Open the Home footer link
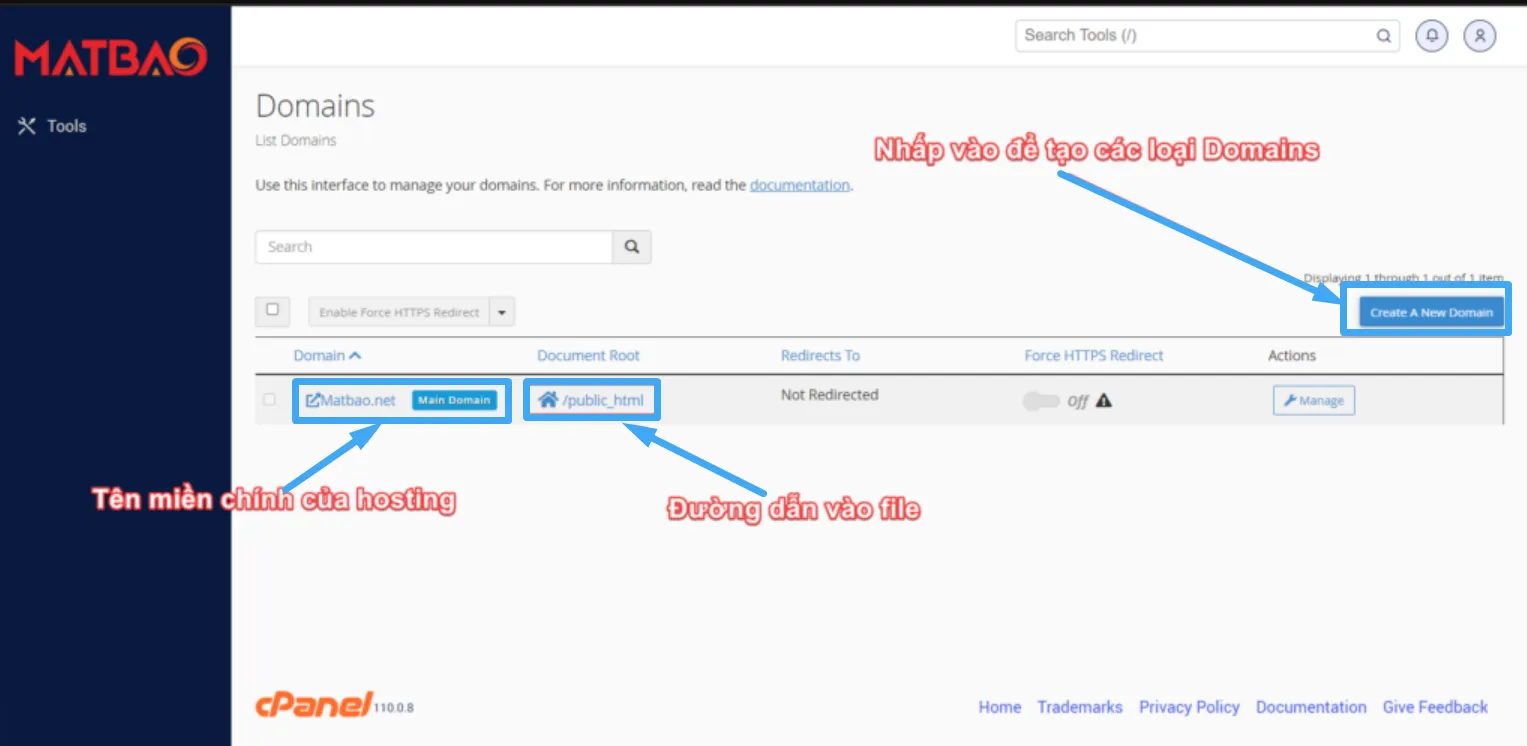This screenshot has width=1527, height=746. (x=1000, y=707)
